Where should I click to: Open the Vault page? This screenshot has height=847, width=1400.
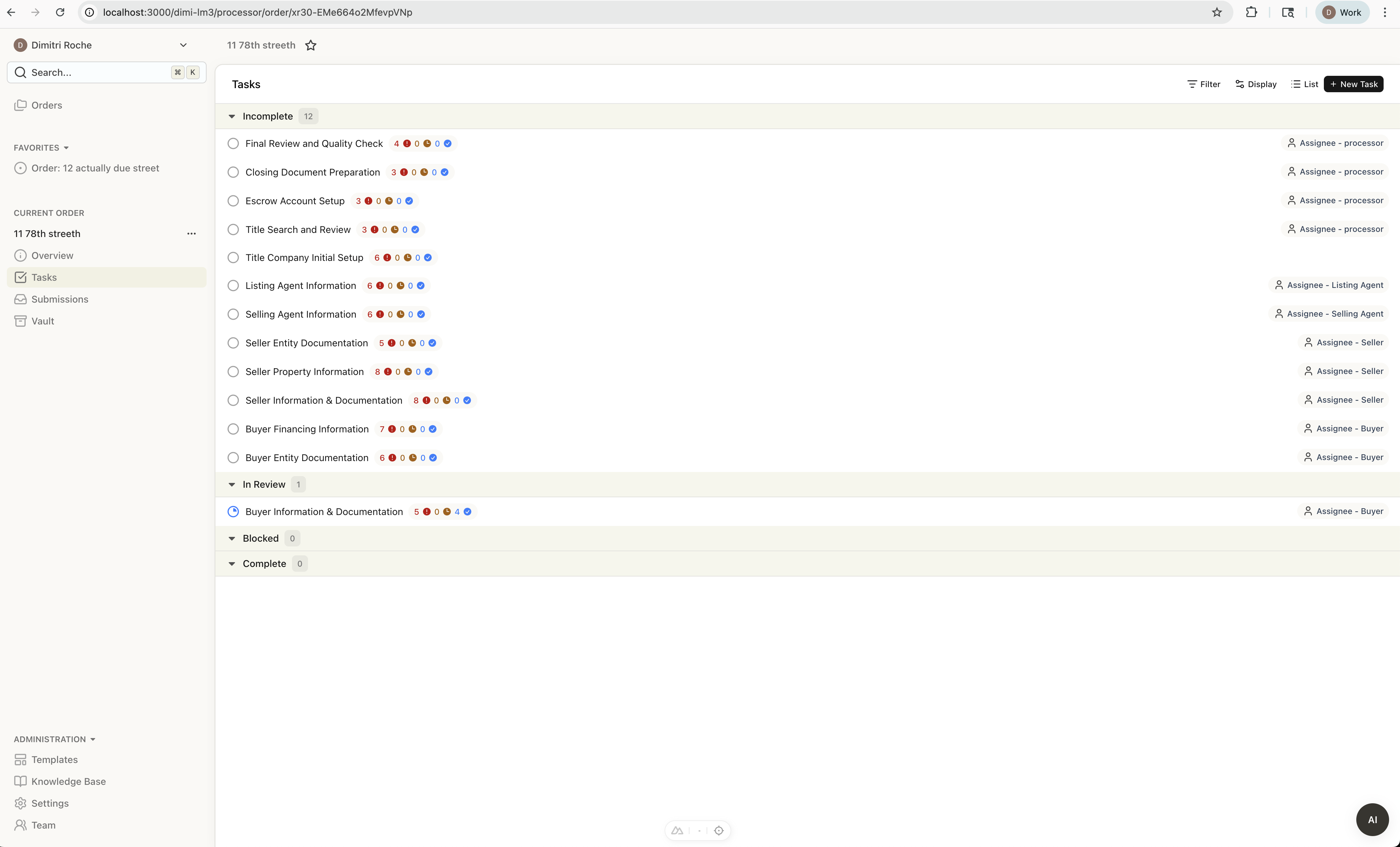click(43, 321)
